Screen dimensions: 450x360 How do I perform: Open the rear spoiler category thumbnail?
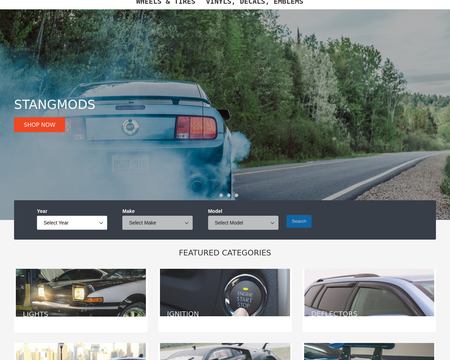(x=369, y=351)
